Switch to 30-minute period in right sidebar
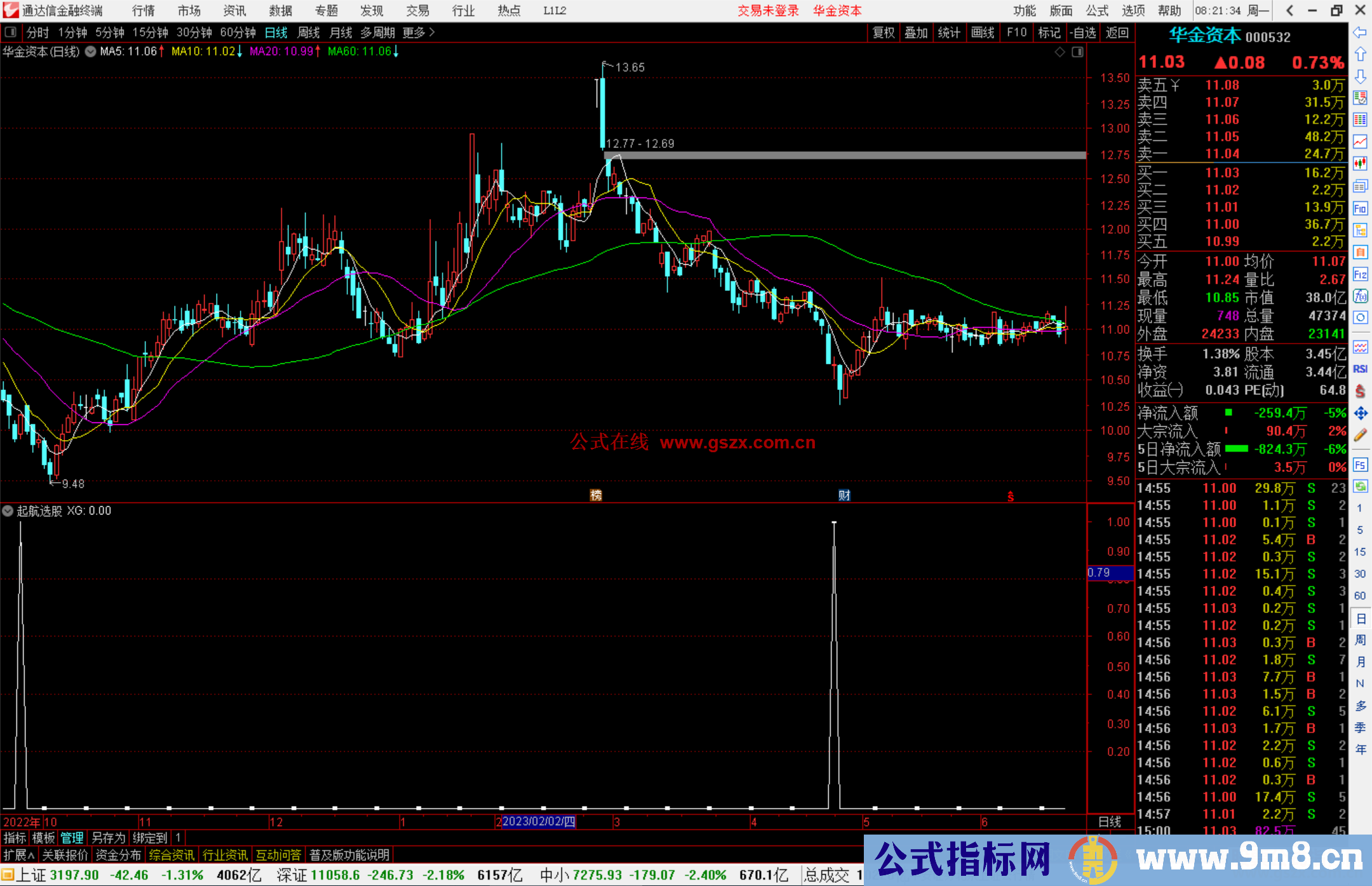The image size is (1372, 886). (1360, 574)
